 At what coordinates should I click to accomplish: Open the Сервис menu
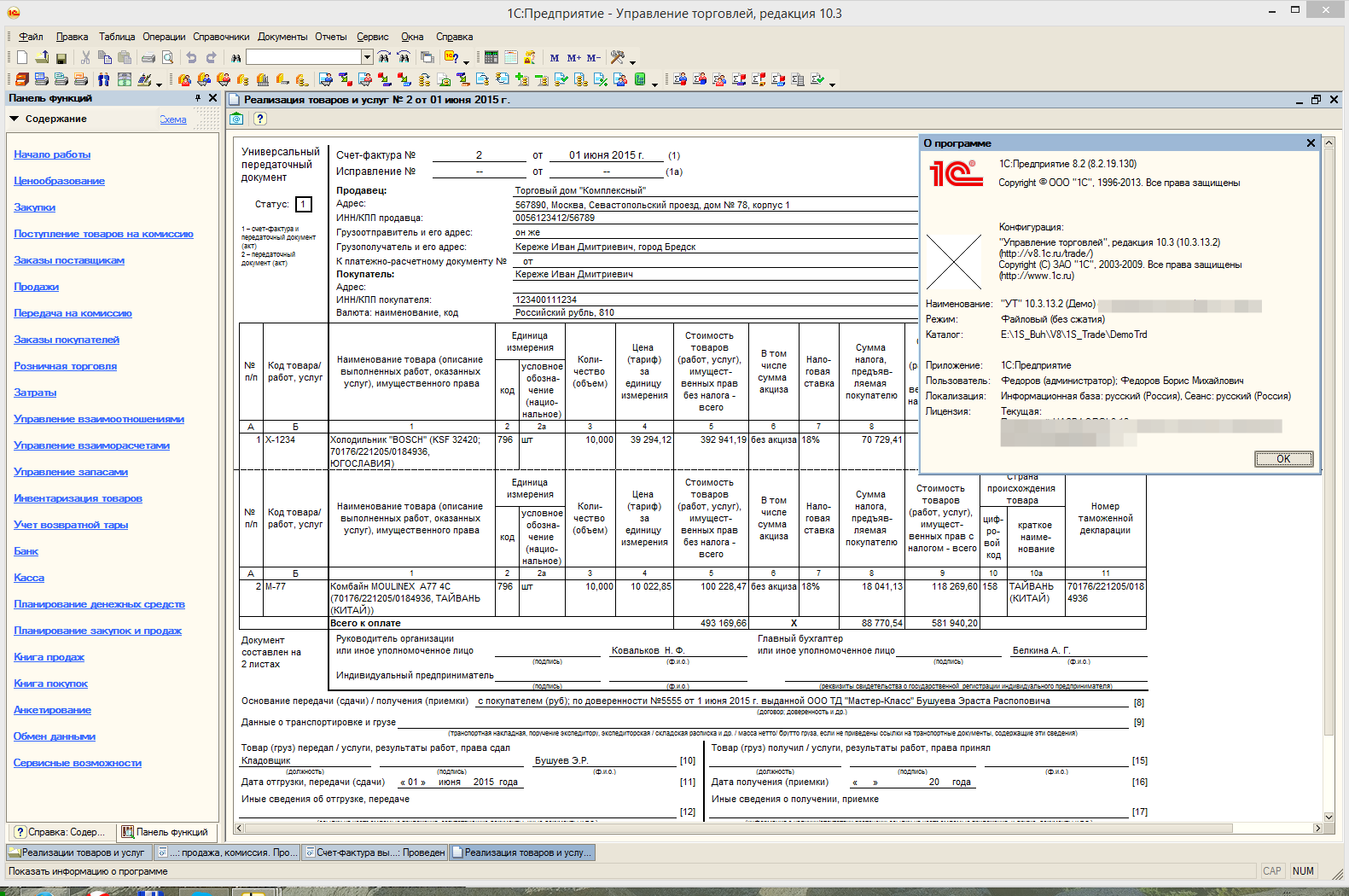point(373,37)
